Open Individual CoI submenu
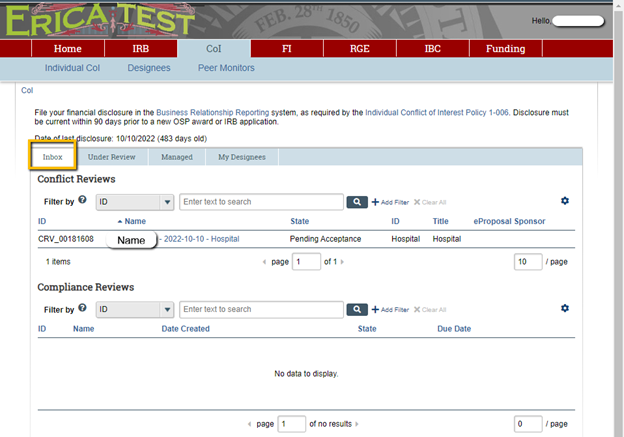The width and height of the screenshot is (624, 437). [x=72, y=68]
